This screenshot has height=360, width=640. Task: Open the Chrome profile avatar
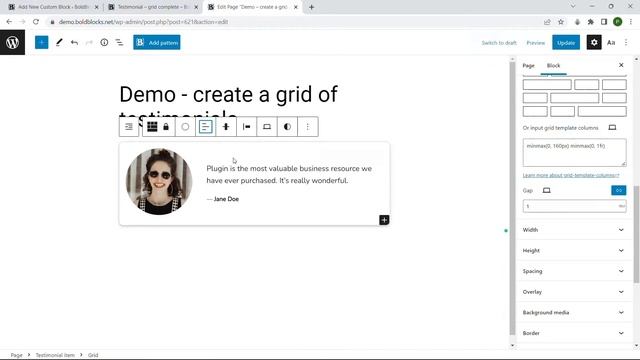coord(618,22)
